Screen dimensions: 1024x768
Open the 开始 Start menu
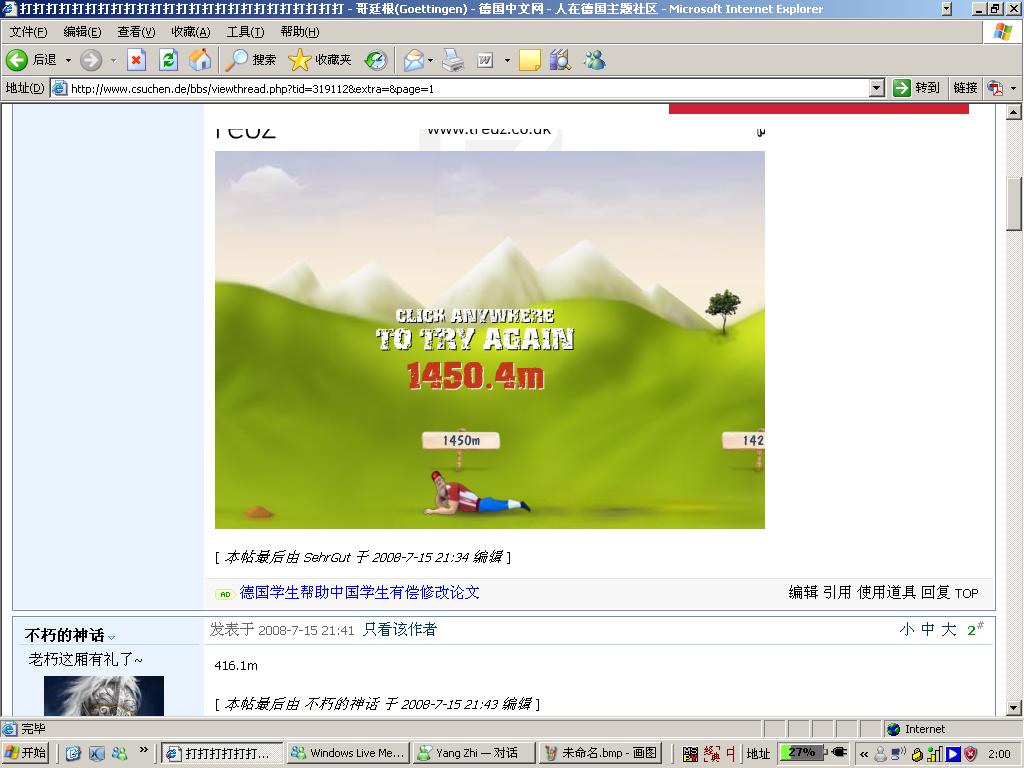coord(26,753)
